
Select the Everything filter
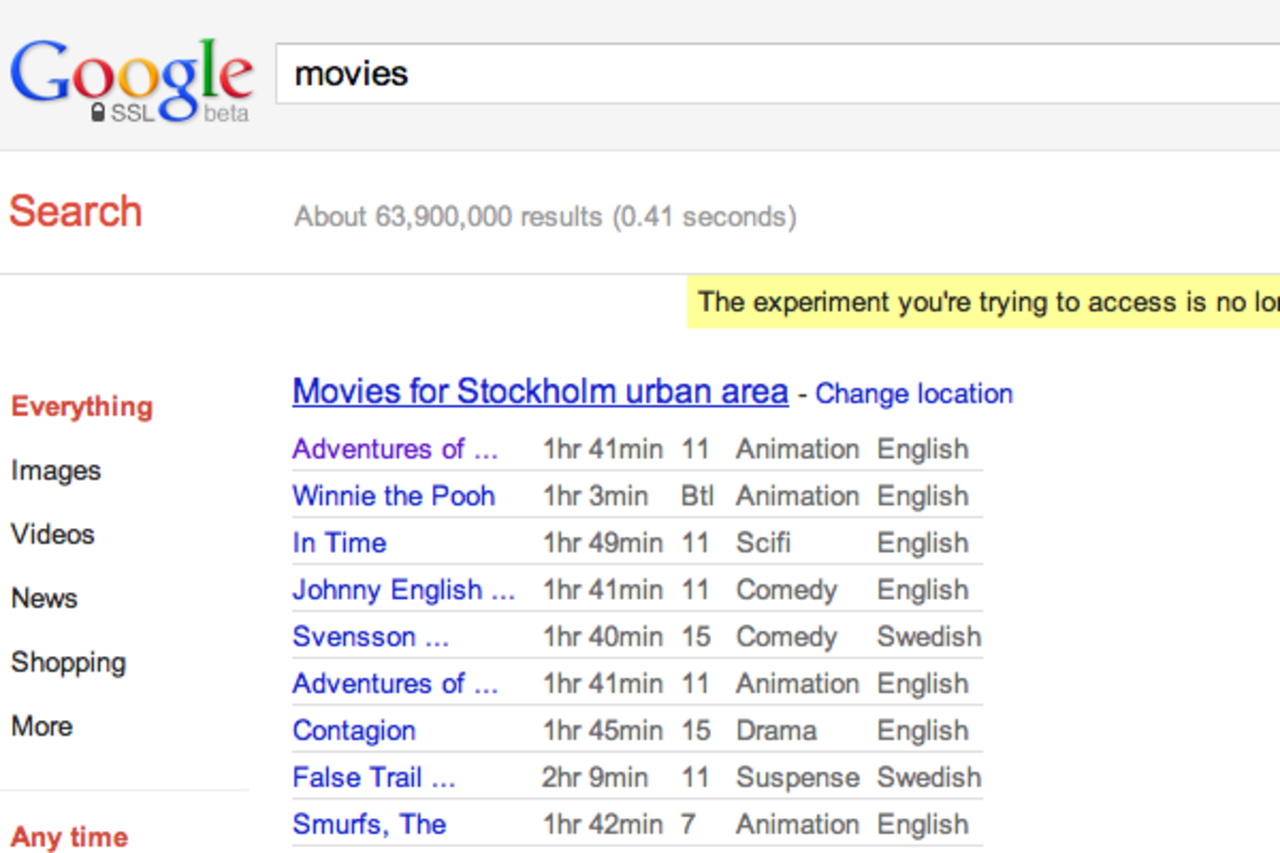coord(81,406)
